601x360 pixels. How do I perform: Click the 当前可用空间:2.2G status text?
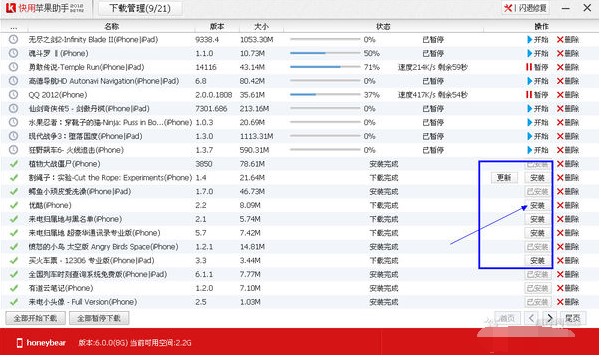(161, 343)
